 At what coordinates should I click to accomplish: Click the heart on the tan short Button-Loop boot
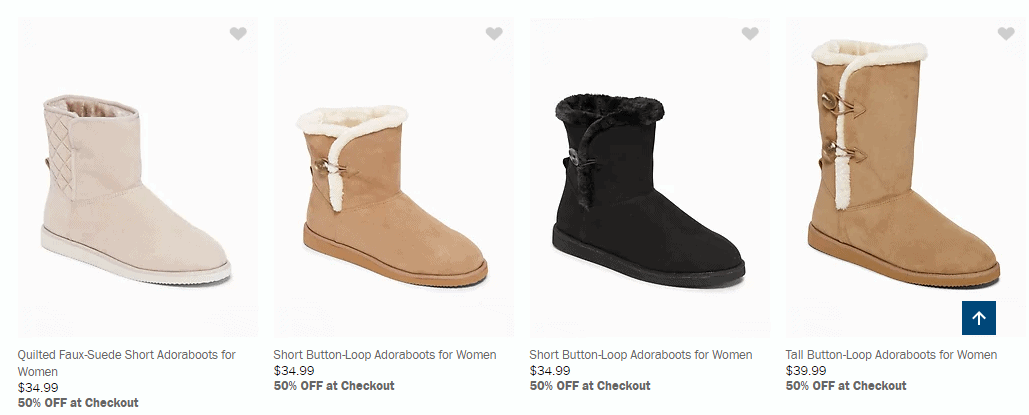494,34
